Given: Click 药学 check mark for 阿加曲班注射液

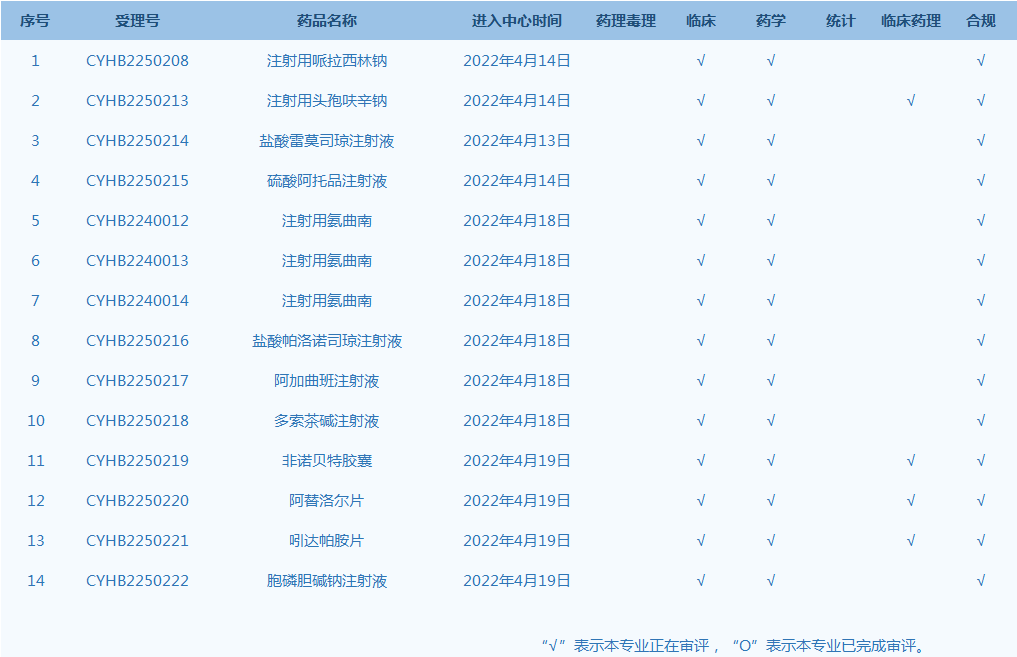Looking at the screenshot, I should (771, 381).
